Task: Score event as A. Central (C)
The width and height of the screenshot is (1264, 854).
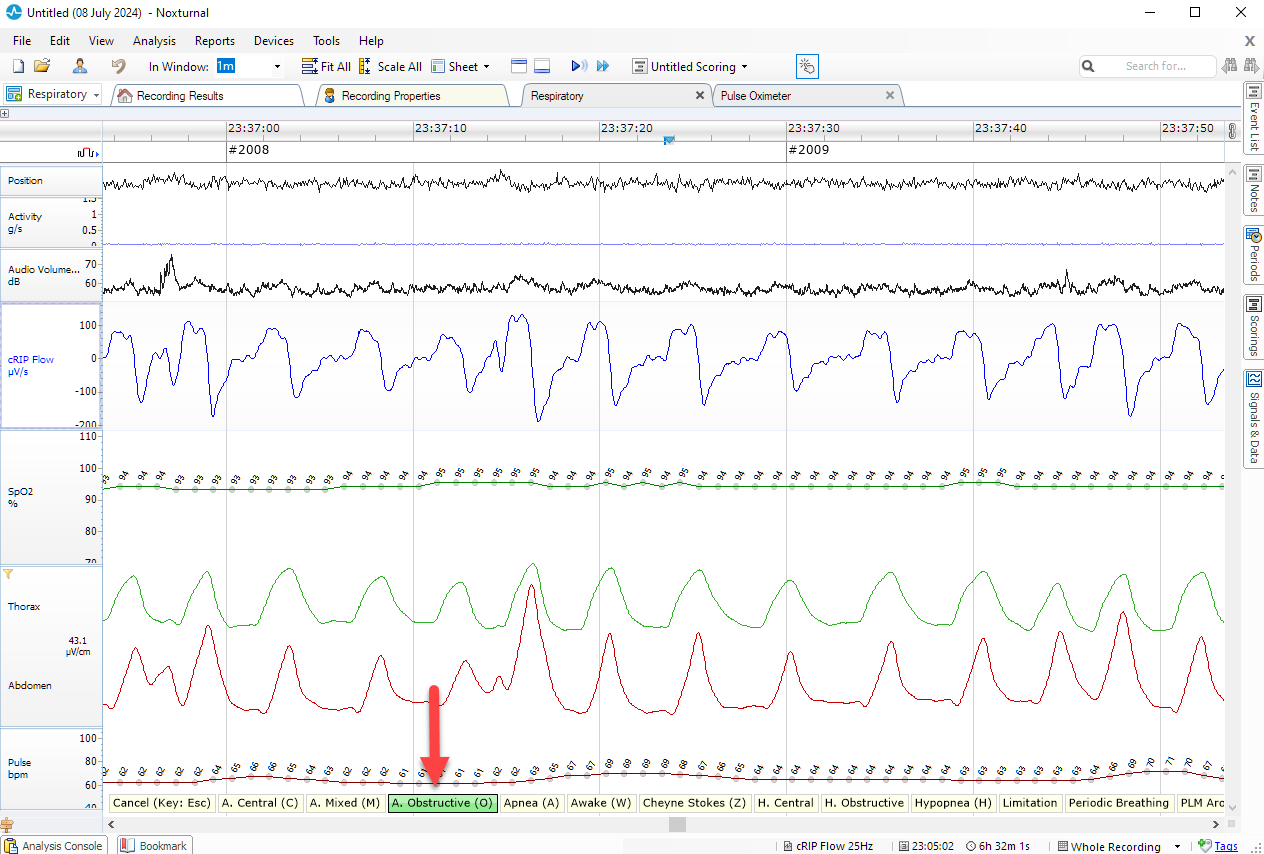Action: [x=260, y=803]
